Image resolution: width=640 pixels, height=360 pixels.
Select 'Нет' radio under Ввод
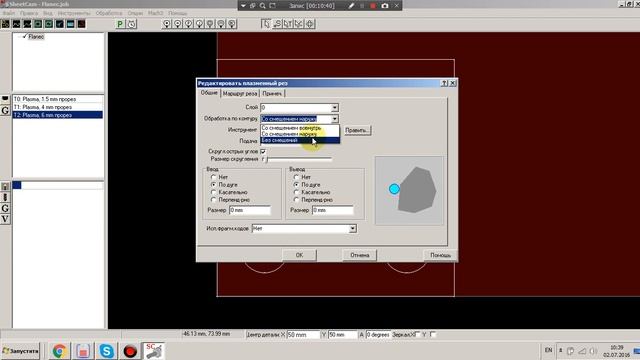(x=213, y=177)
